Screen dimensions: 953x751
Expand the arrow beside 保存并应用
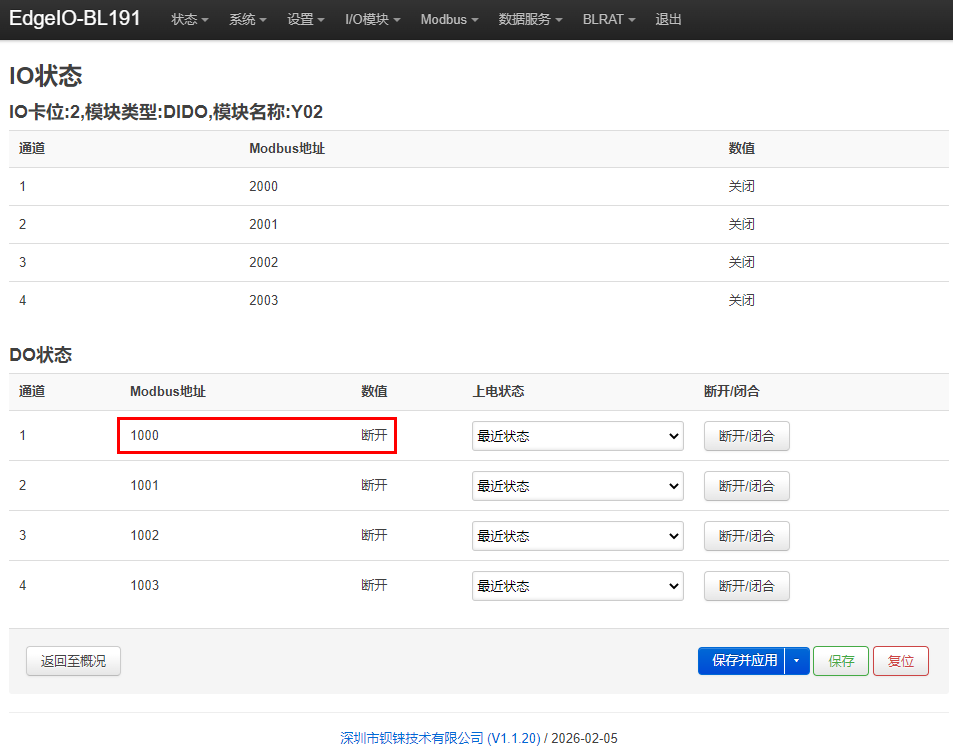tap(797, 660)
